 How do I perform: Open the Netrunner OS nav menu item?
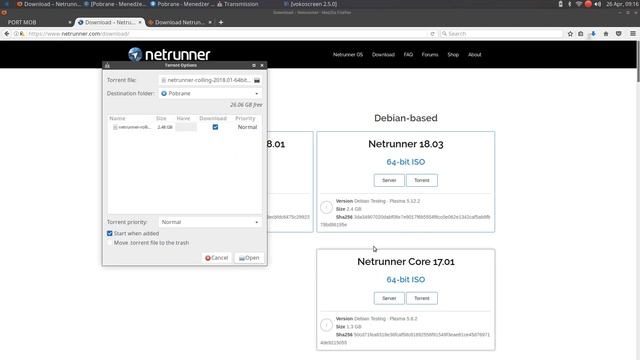tap(348, 55)
